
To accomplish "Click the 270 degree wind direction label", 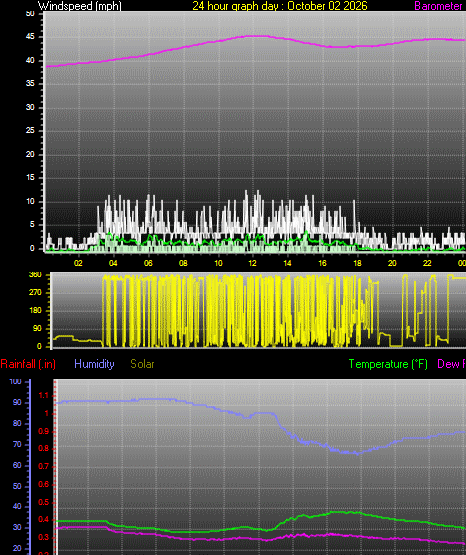I will coord(35,292).
